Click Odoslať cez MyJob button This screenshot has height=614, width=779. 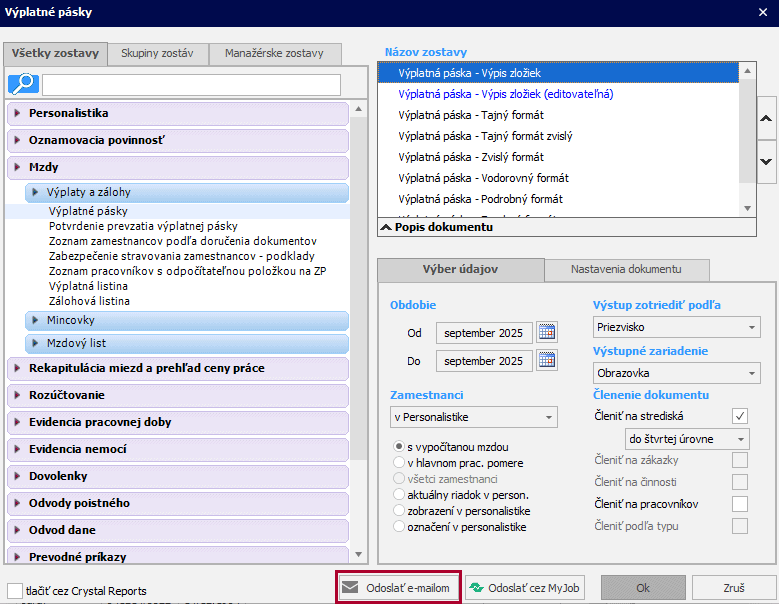click(x=524, y=587)
